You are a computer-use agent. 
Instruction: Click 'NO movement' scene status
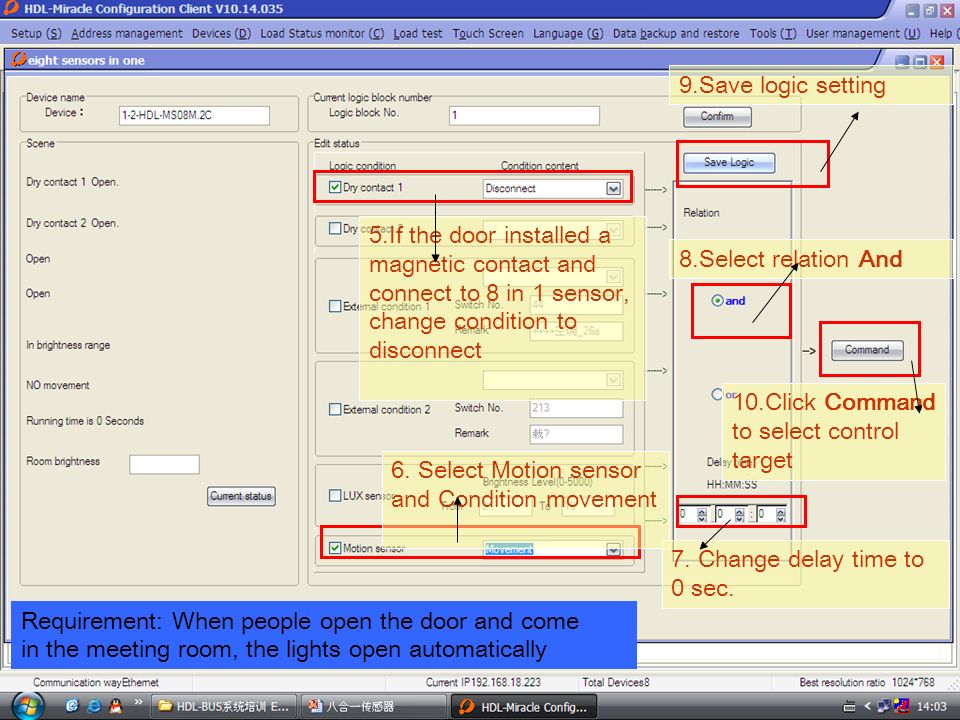click(x=58, y=385)
